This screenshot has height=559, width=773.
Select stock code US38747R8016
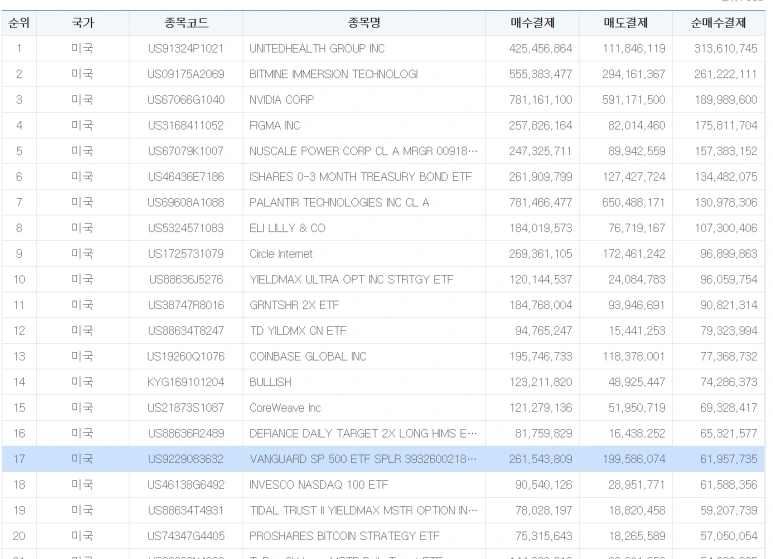pyautogui.click(x=186, y=305)
